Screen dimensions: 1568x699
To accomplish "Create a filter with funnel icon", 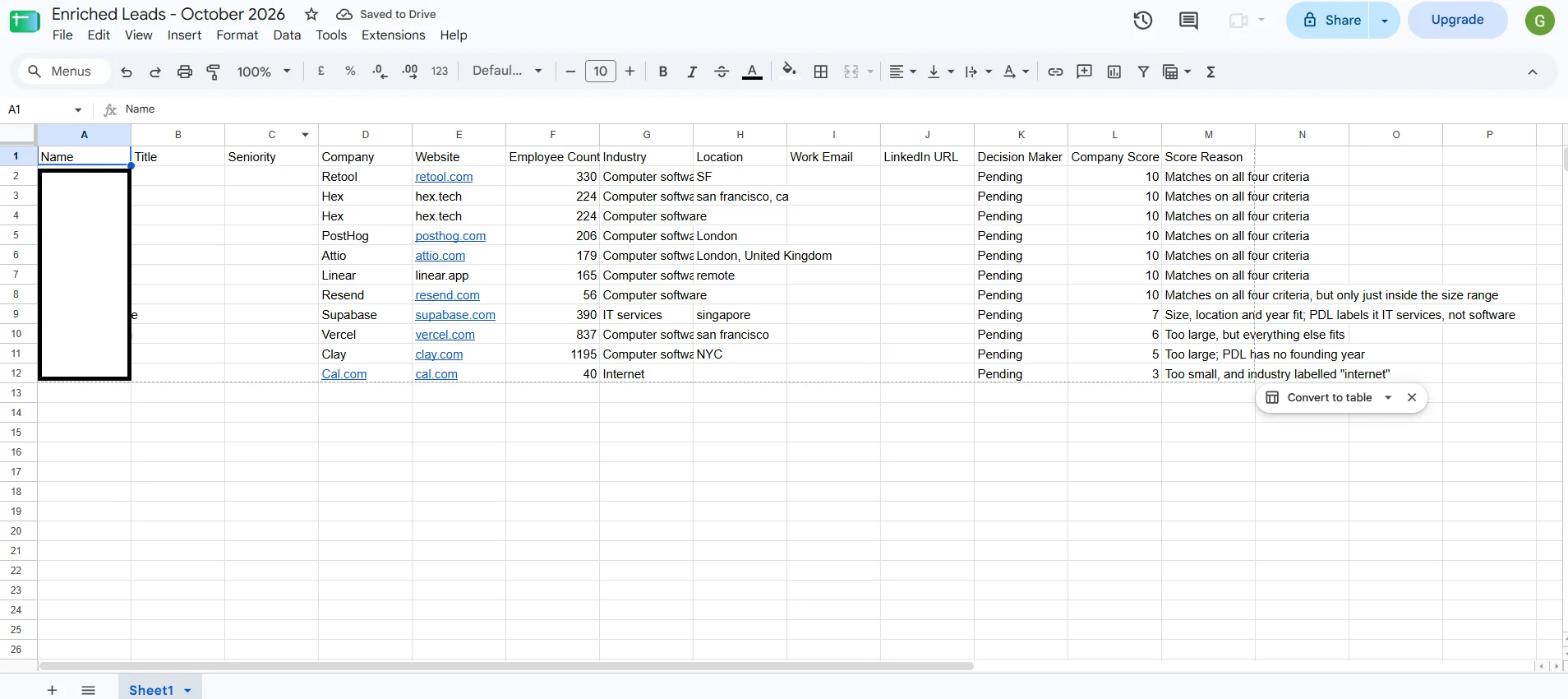I will click(1143, 72).
